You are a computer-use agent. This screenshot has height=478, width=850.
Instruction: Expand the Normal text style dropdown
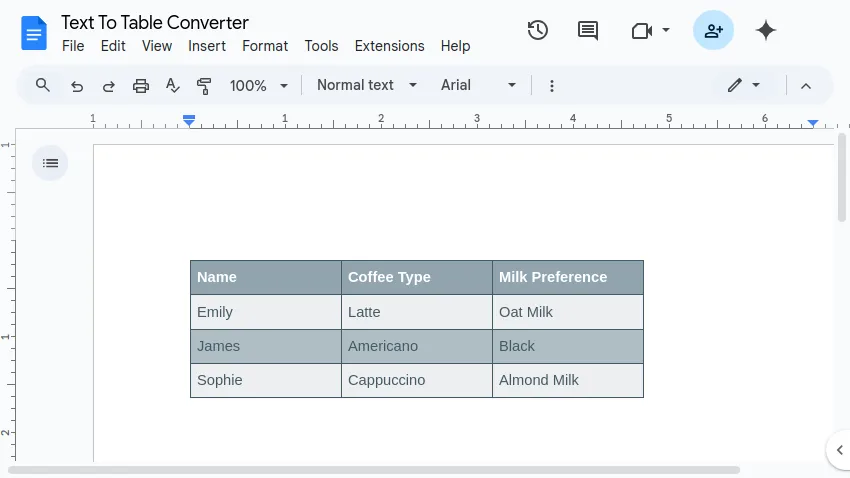point(366,85)
